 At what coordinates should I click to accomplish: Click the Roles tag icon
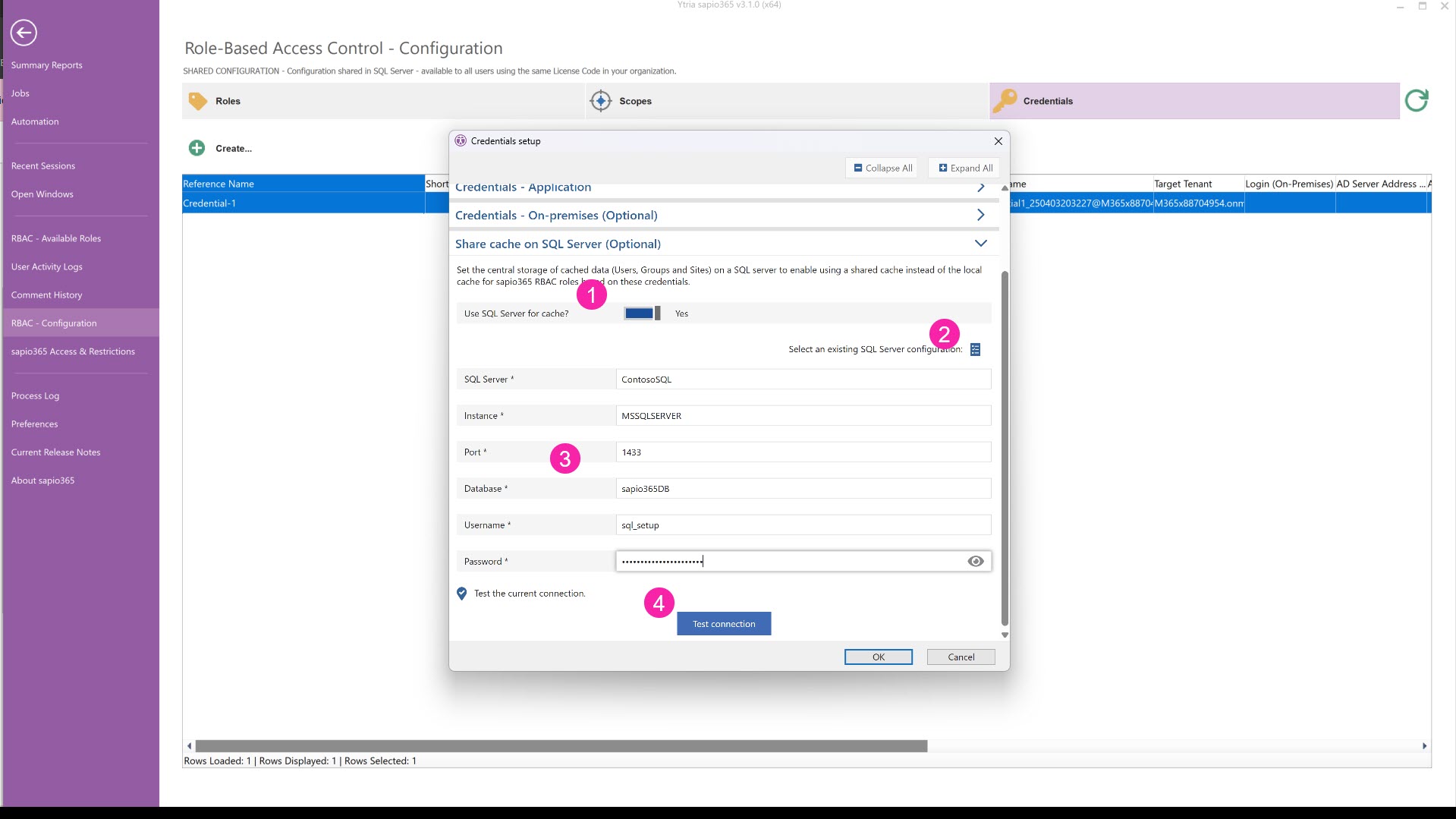click(198, 101)
